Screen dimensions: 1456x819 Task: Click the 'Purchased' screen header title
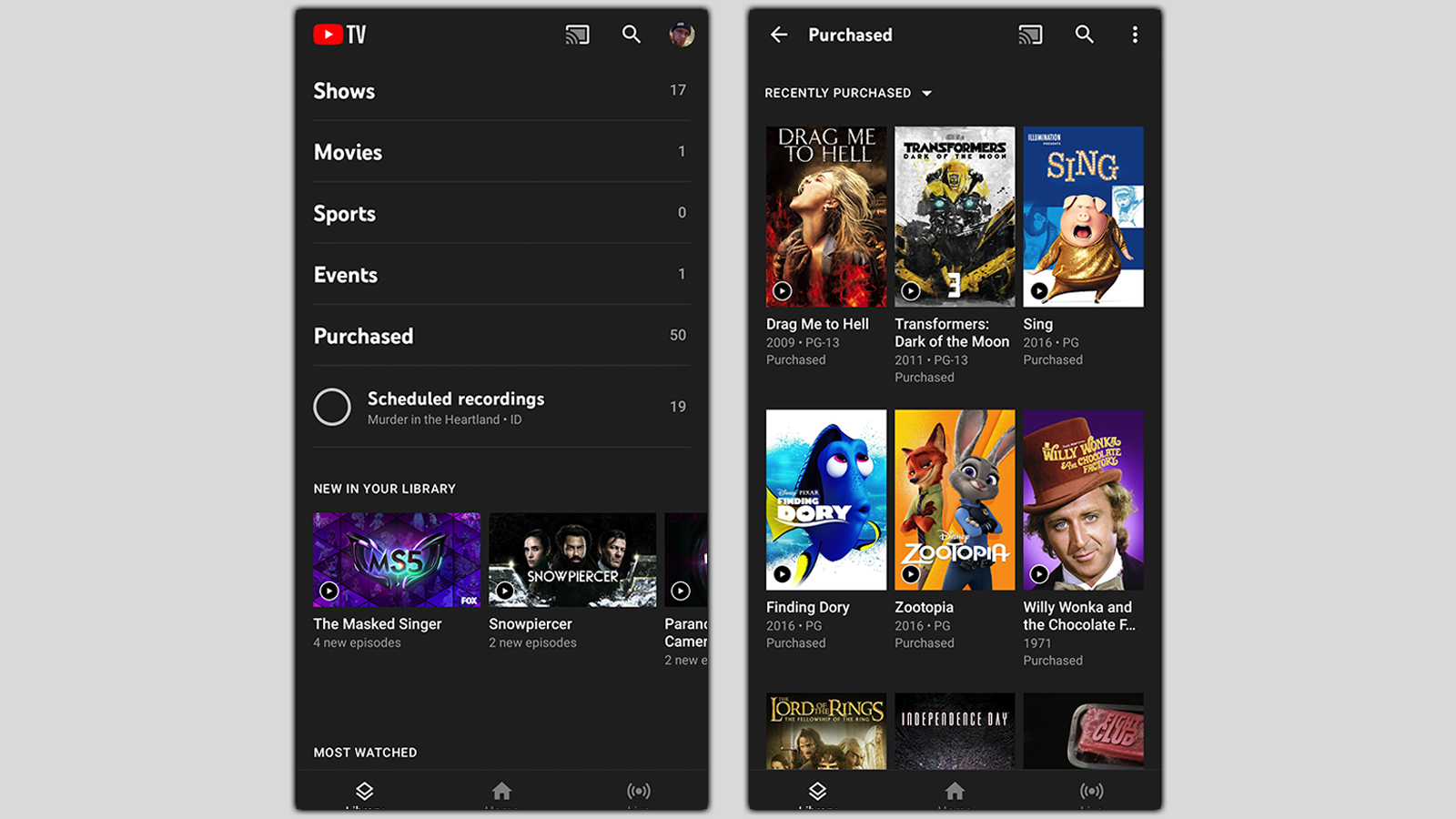(850, 35)
